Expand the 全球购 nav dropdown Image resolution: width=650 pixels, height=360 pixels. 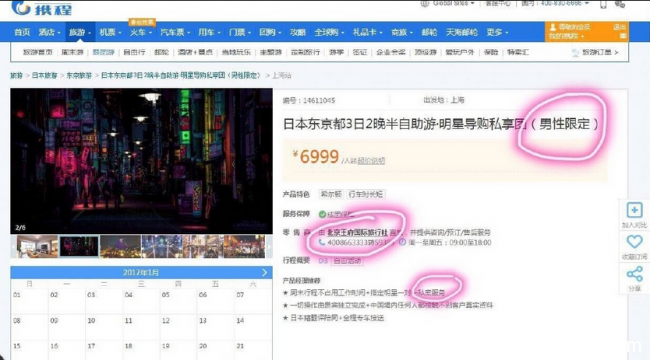click(342, 33)
